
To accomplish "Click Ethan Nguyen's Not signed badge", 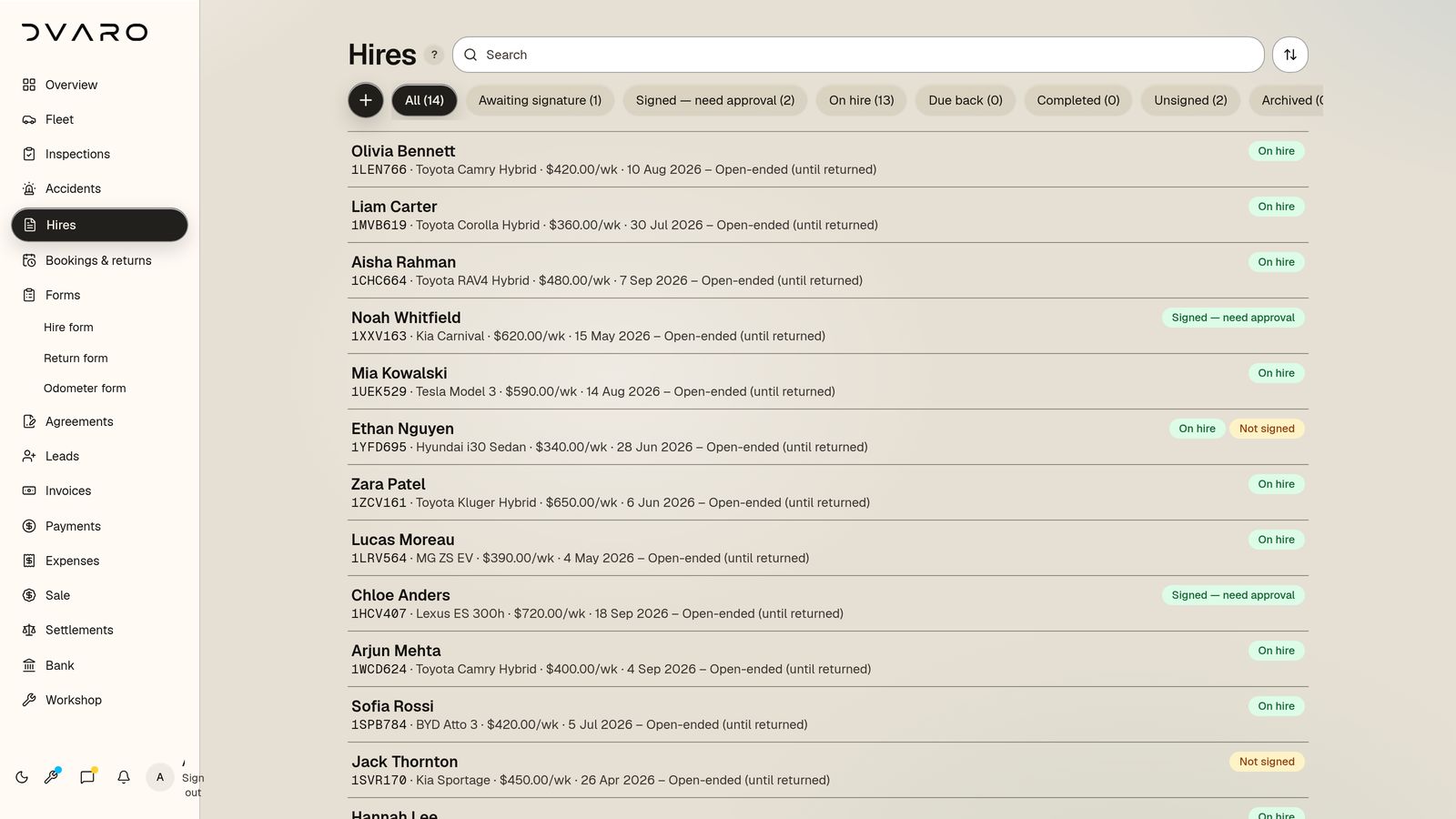I will (x=1267, y=429).
